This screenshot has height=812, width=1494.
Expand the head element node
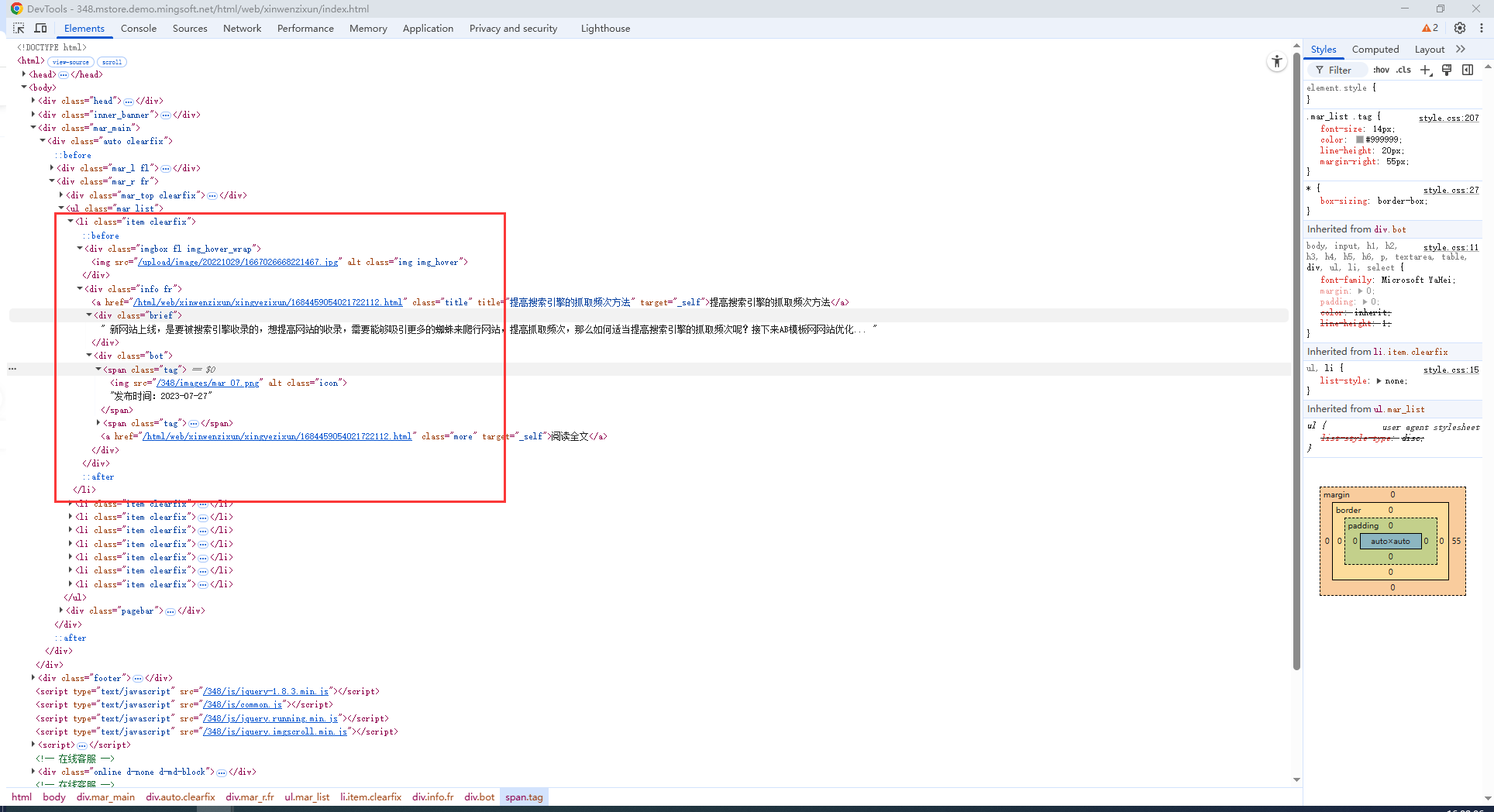tap(24, 74)
